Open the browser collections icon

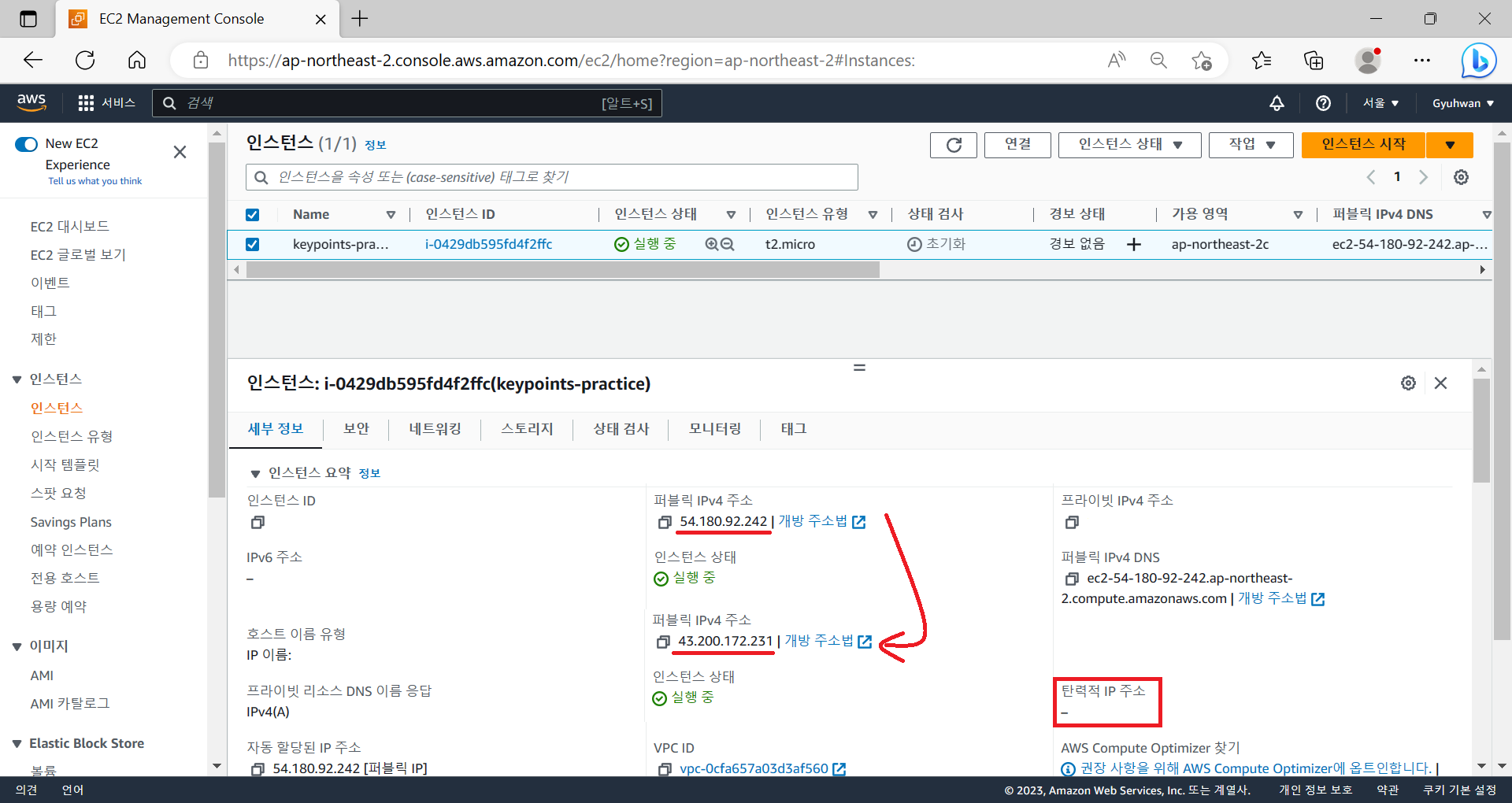(x=1314, y=60)
